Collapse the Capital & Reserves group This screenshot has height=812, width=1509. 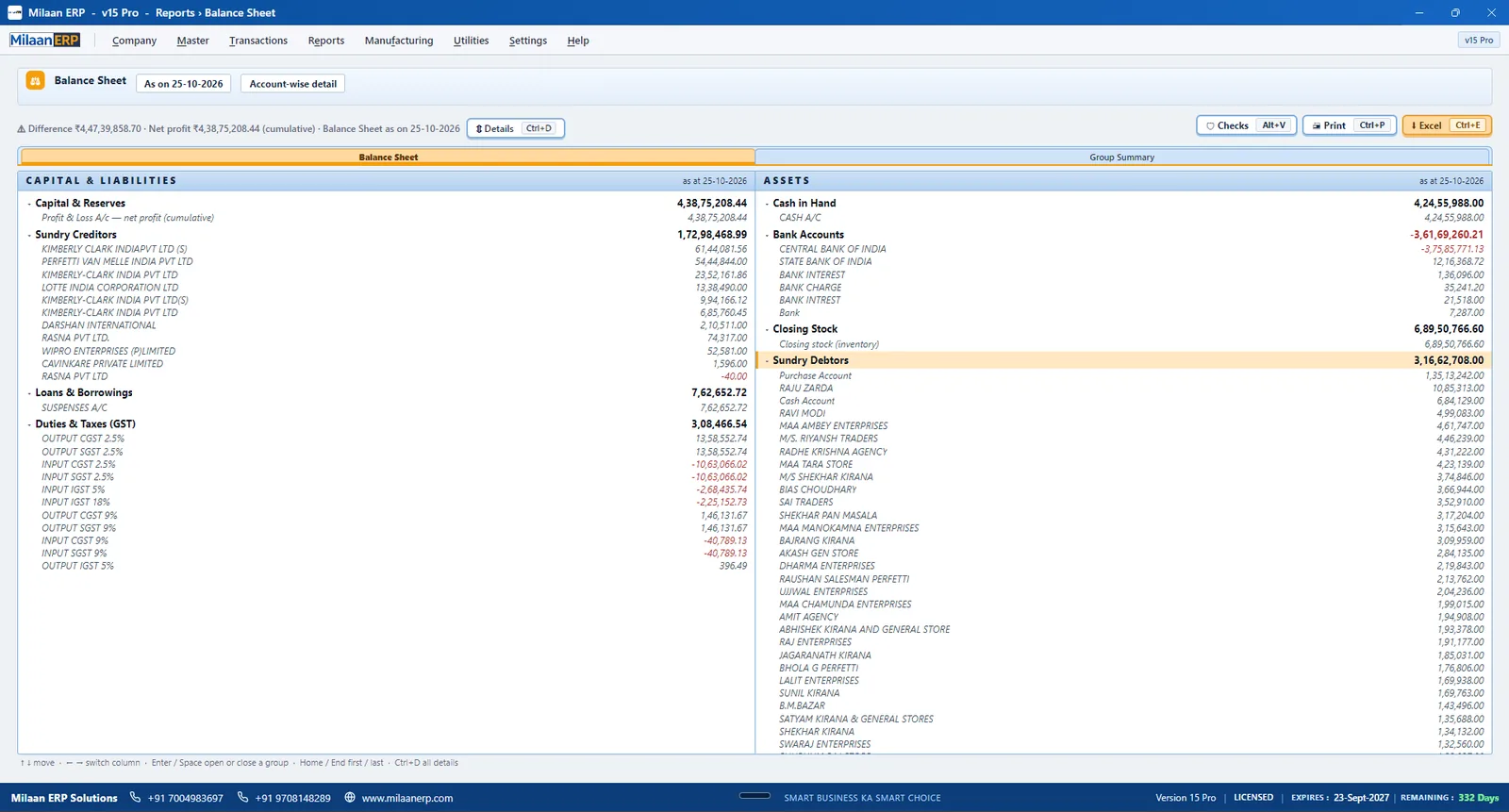tap(29, 204)
